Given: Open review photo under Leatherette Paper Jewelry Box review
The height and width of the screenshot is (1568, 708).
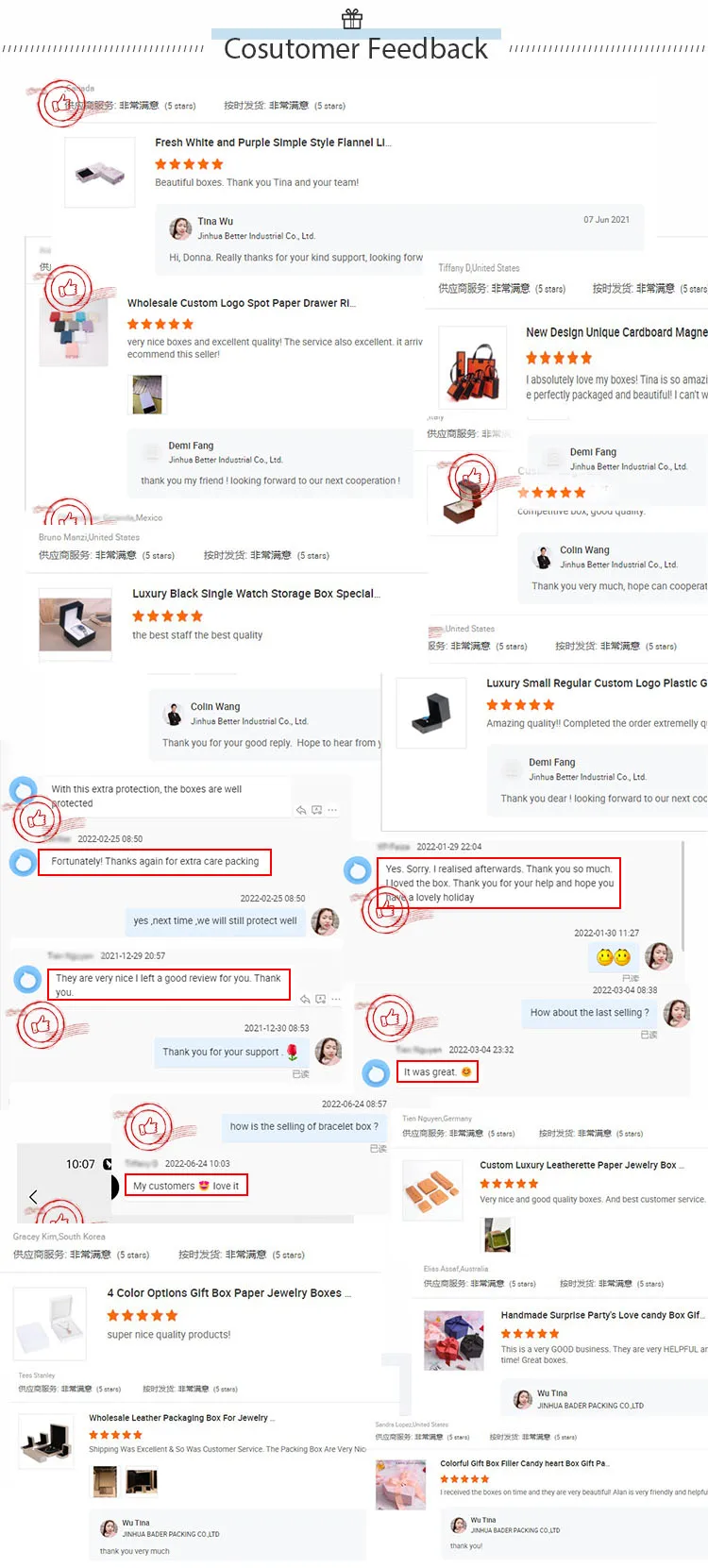Looking at the screenshot, I should pos(497,1235).
